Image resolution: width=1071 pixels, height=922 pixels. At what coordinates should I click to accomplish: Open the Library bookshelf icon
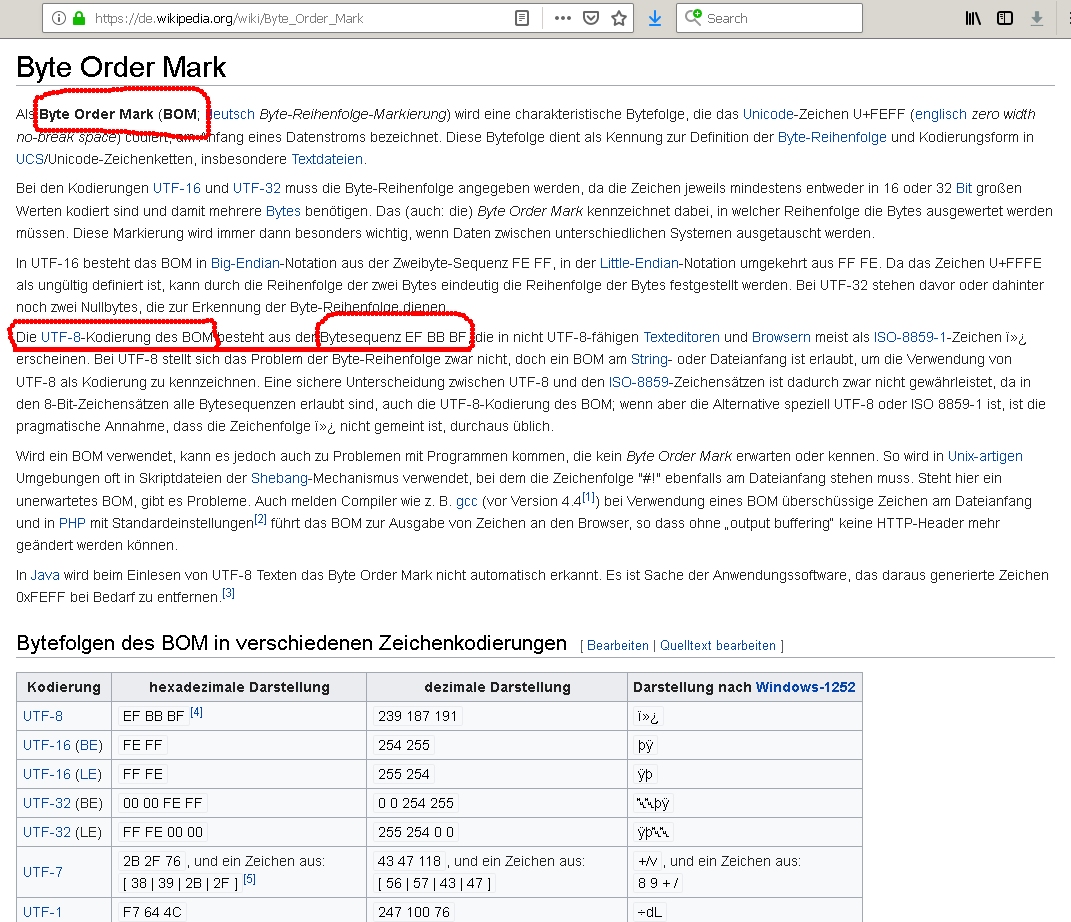coord(973,18)
